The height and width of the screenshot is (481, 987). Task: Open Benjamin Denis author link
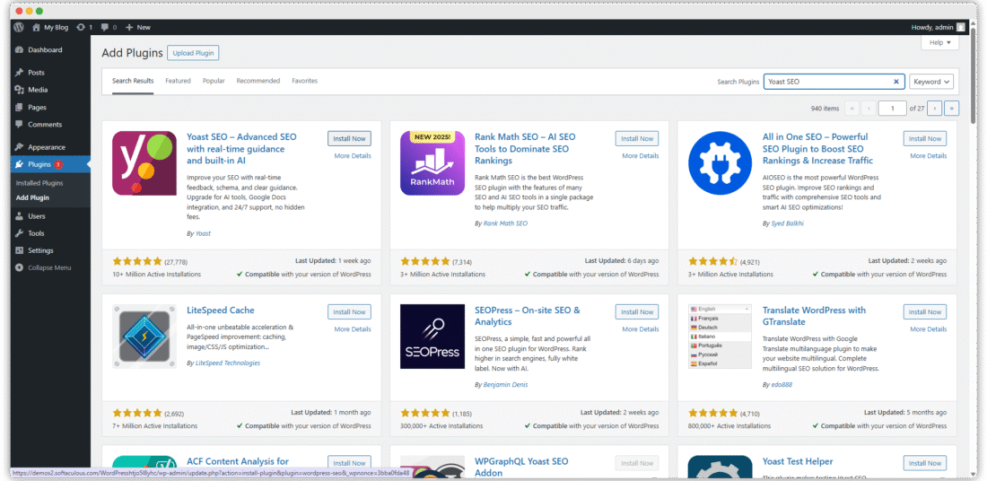click(505, 384)
